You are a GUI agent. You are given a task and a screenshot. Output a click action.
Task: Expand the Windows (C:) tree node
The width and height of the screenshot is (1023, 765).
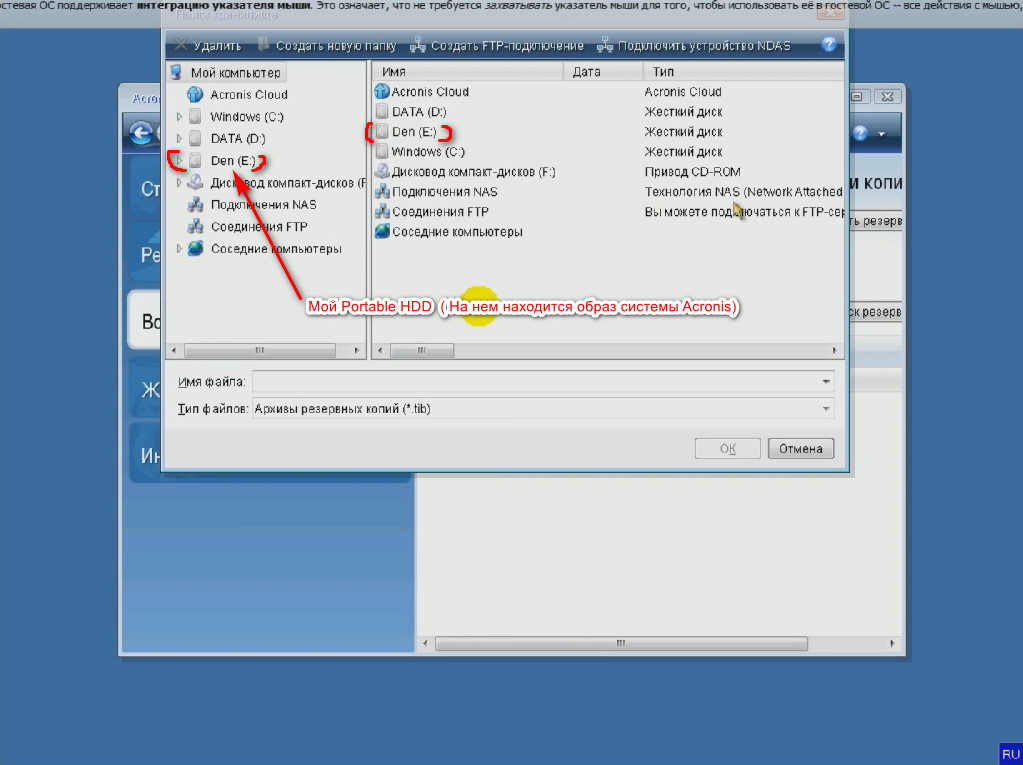180,117
